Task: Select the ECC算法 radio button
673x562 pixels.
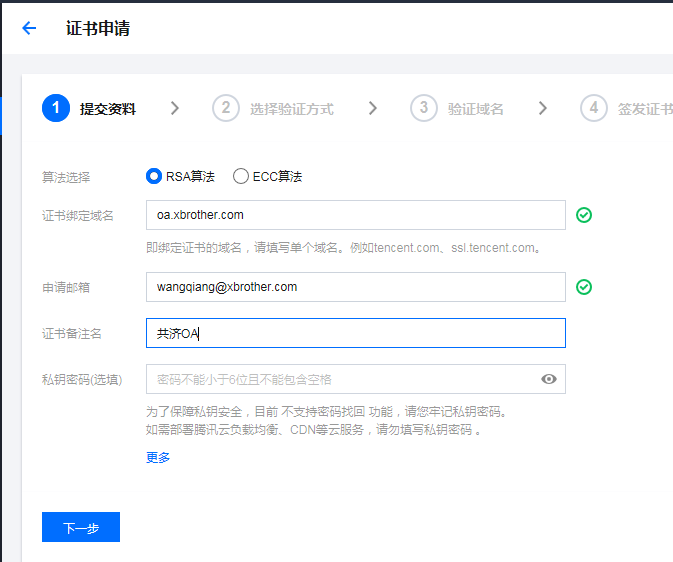Action: 241,176
